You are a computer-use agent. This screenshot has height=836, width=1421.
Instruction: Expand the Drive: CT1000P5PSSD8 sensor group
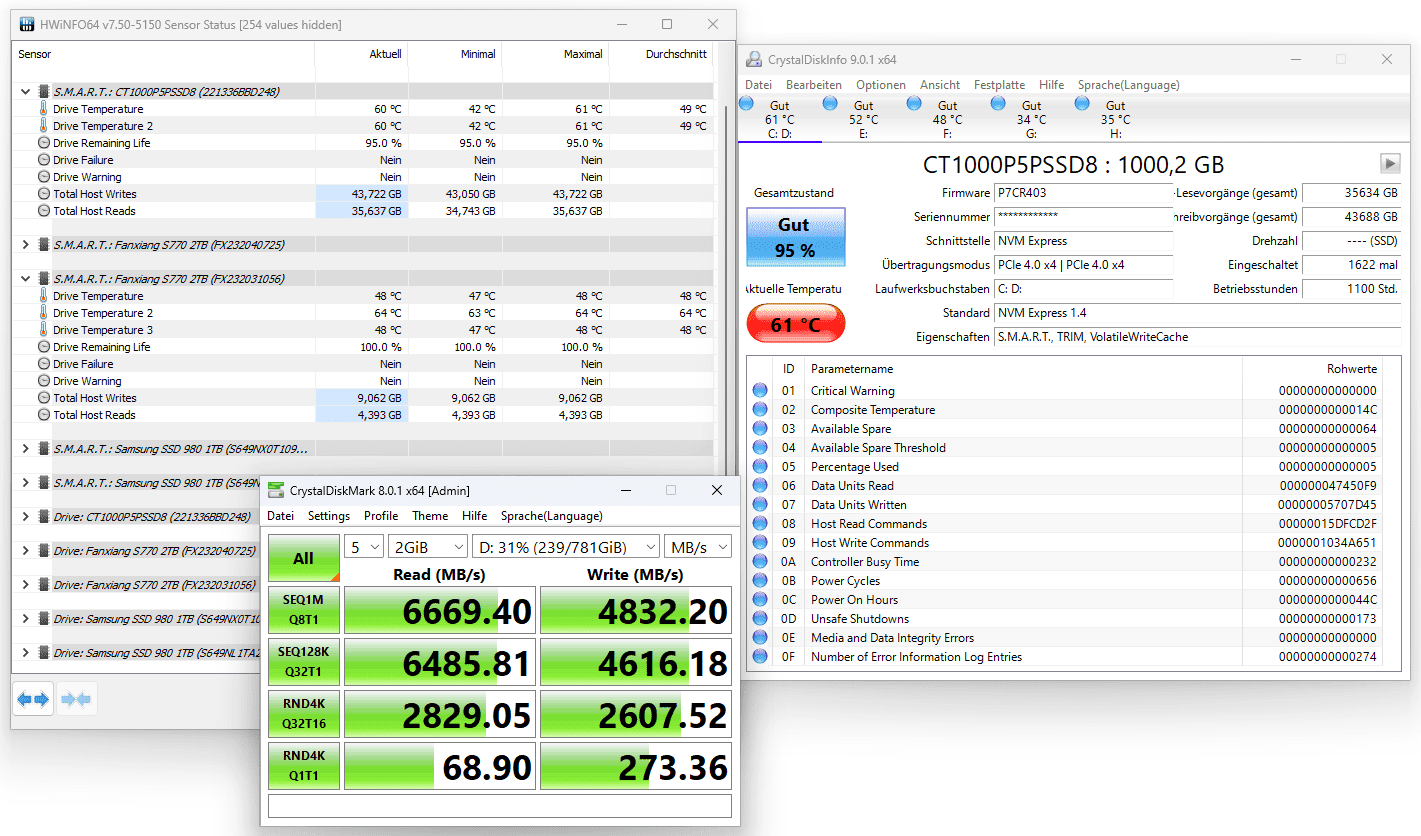[25, 517]
